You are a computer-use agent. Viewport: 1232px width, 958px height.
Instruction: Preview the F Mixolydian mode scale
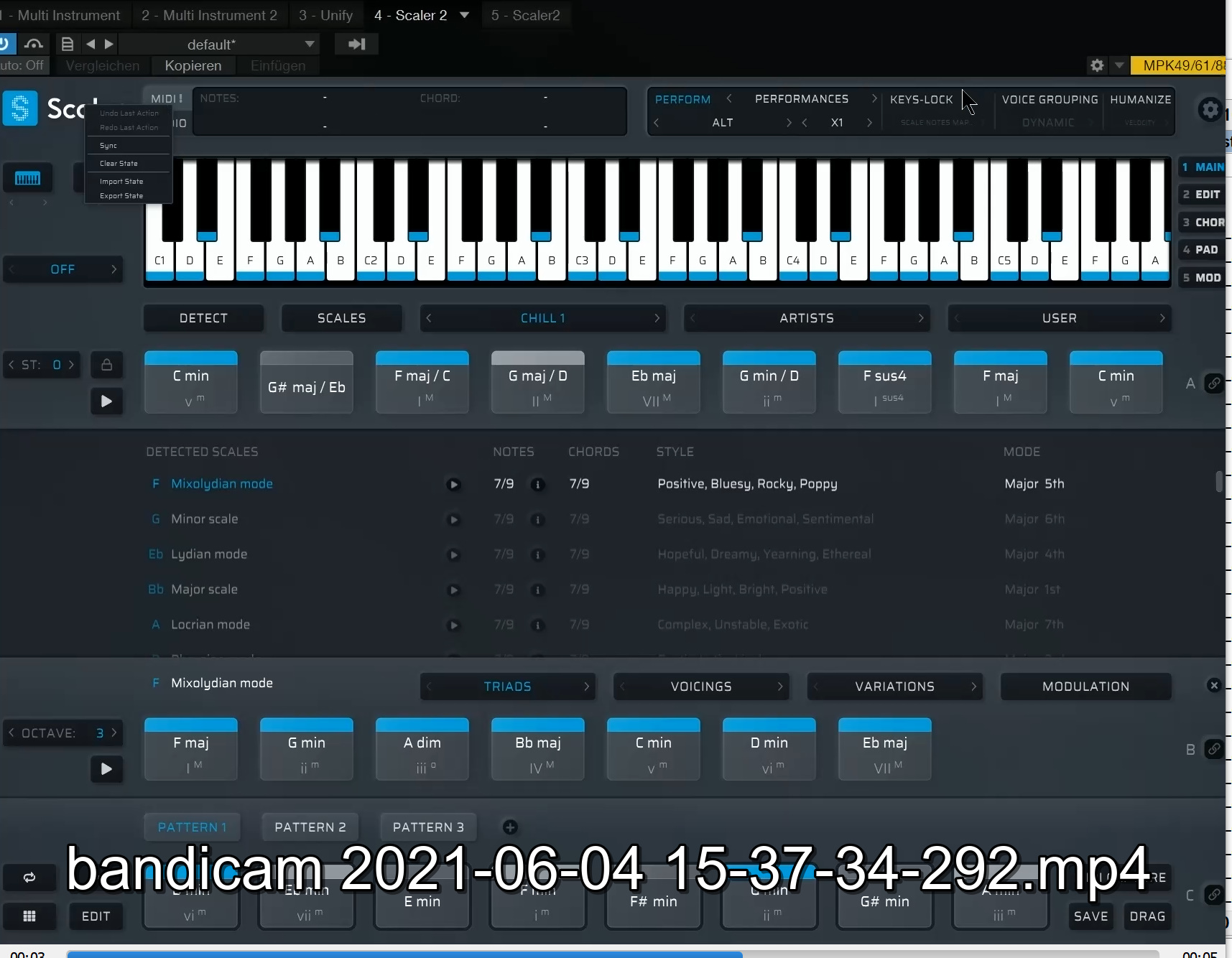coord(453,485)
